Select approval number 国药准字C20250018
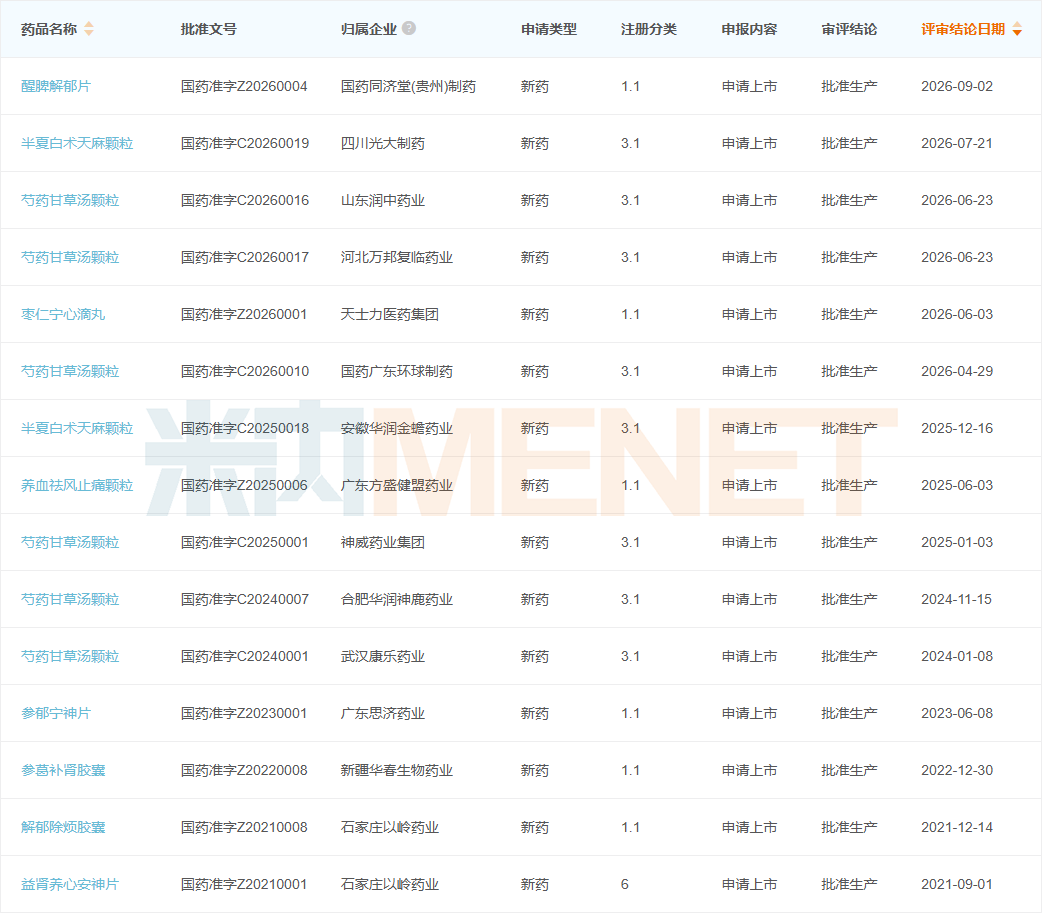 click(245, 429)
